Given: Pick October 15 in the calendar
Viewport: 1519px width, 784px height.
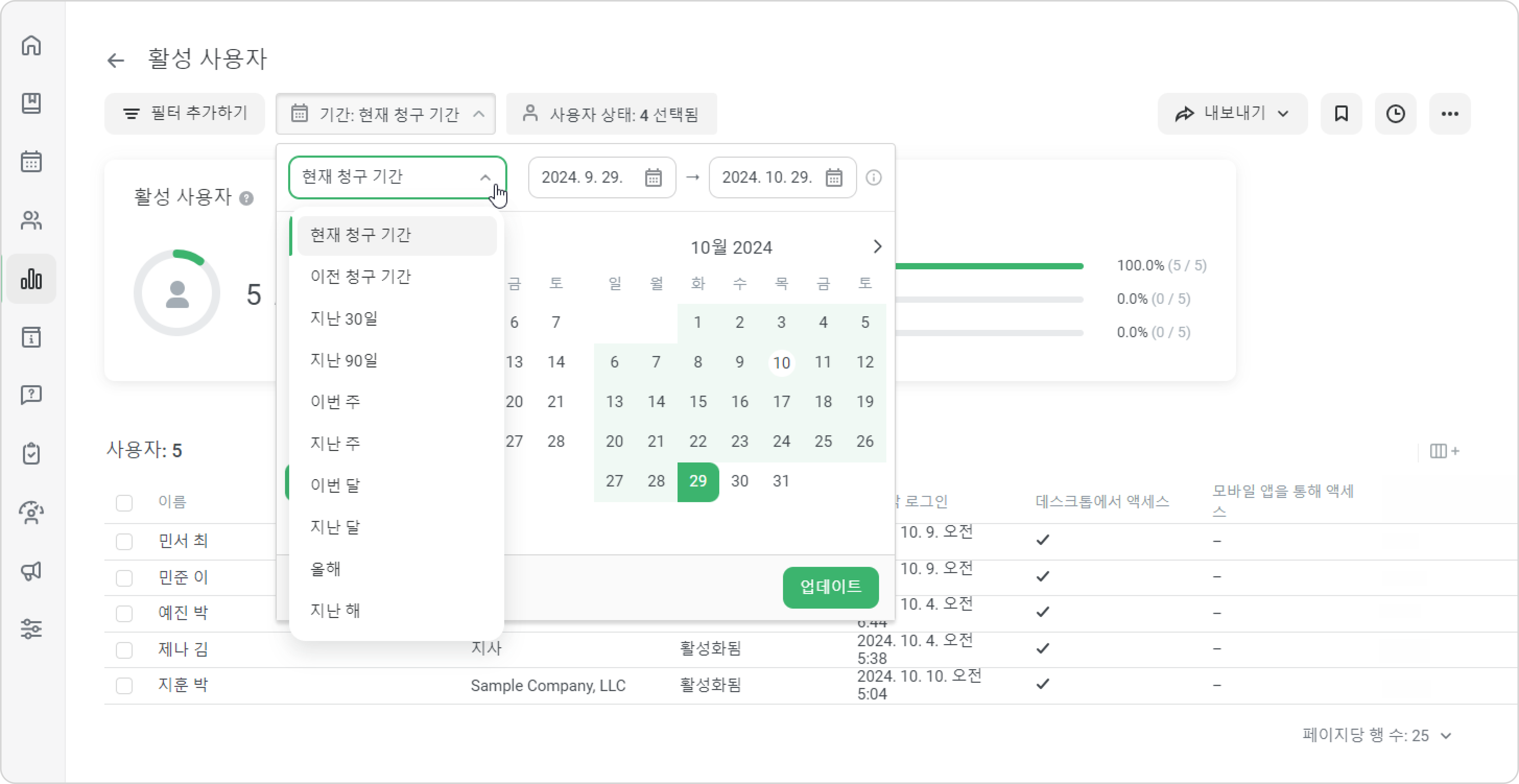Looking at the screenshot, I should pos(698,402).
